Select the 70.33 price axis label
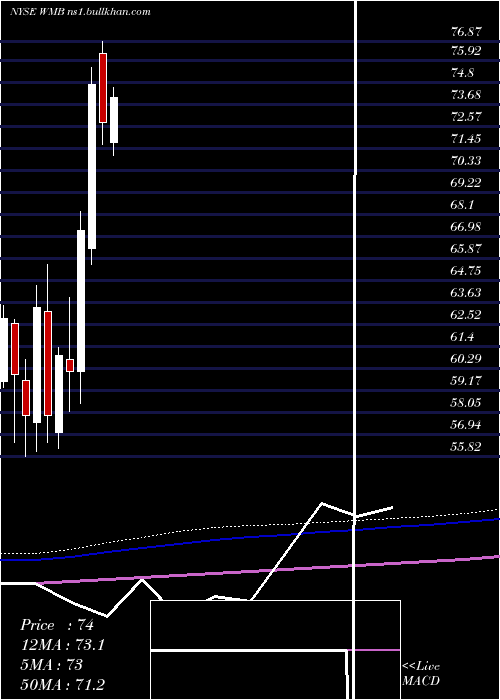The image size is (500, 700). pyautogui.click(x=466, y=160)
